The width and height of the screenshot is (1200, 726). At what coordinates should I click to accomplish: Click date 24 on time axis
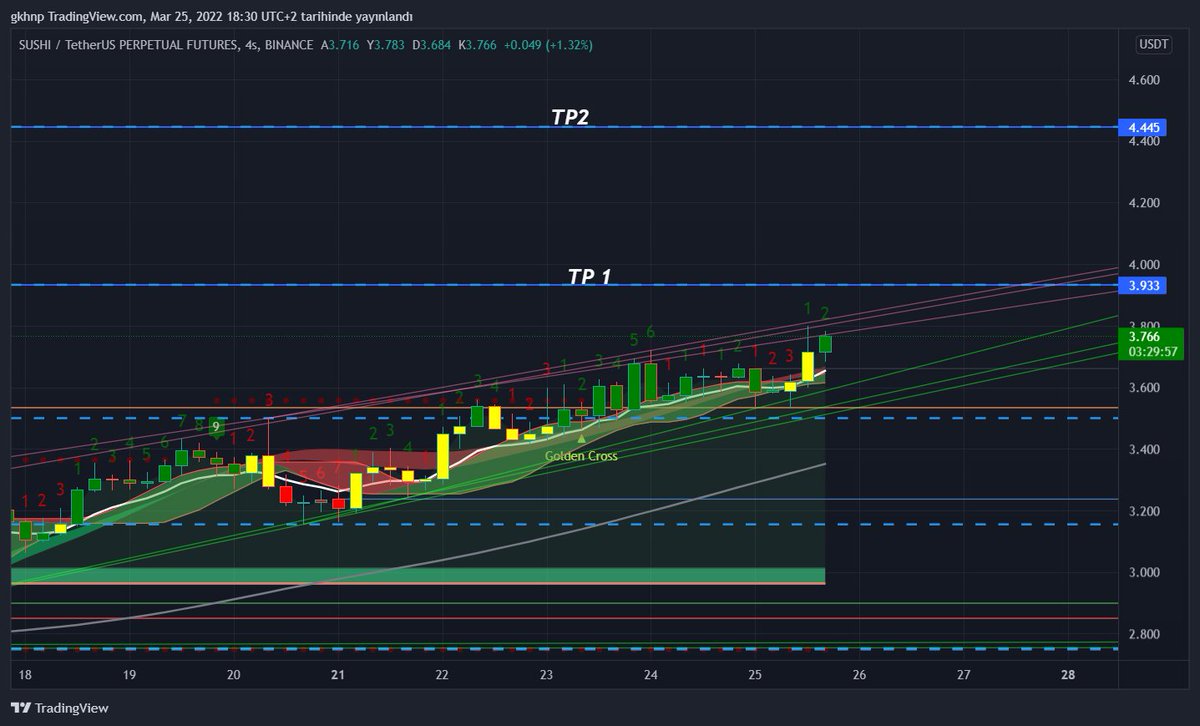click(x=651, y=675)
